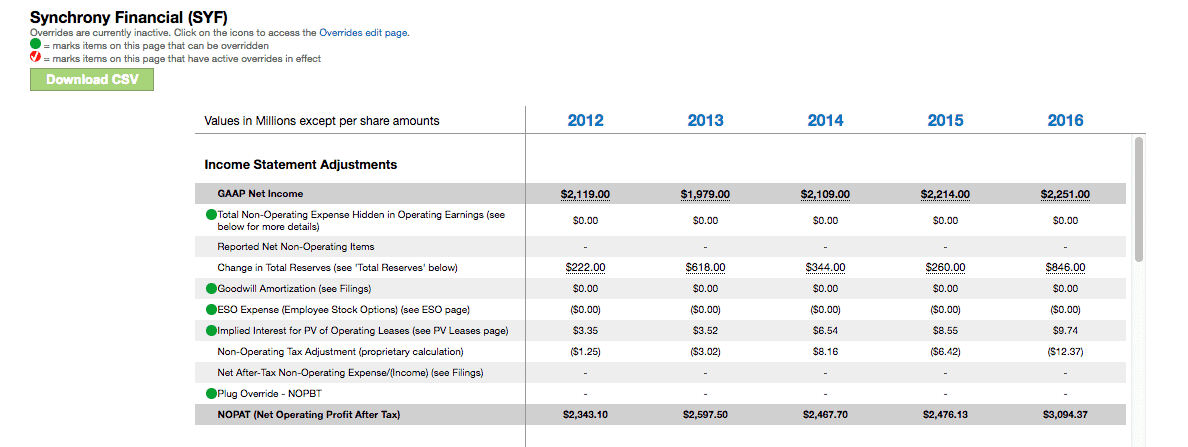The width and height of the screenshot is (1188, 447).
Task: Click 2012 Non-Operating Tax Adjustment ($1.25)
Action: coord(586,352)
